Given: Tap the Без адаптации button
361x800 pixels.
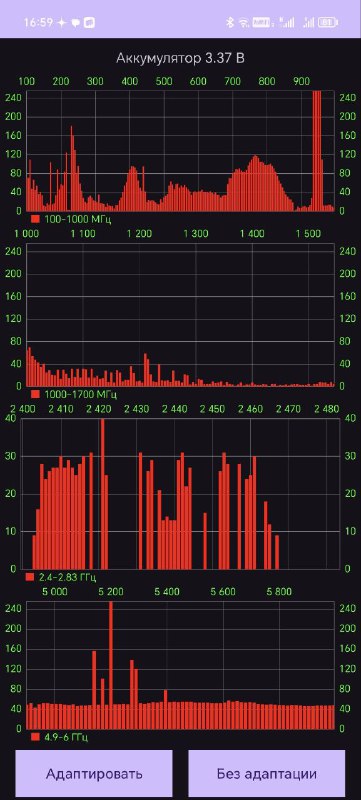Looking at the screenshot, I should (267, 773).
